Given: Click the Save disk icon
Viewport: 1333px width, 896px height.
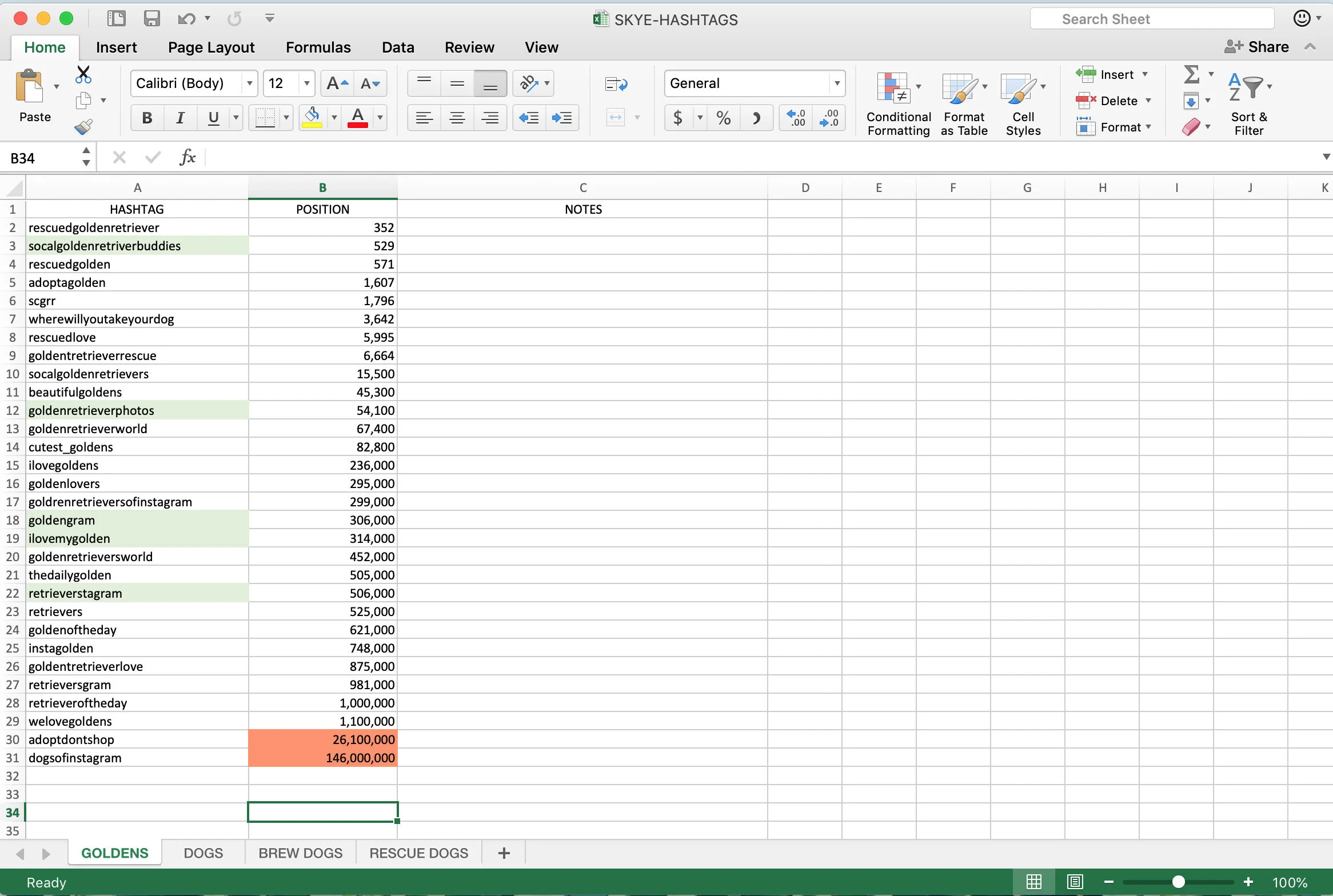Looking at the screenshot, I should [x=151, y=19].
